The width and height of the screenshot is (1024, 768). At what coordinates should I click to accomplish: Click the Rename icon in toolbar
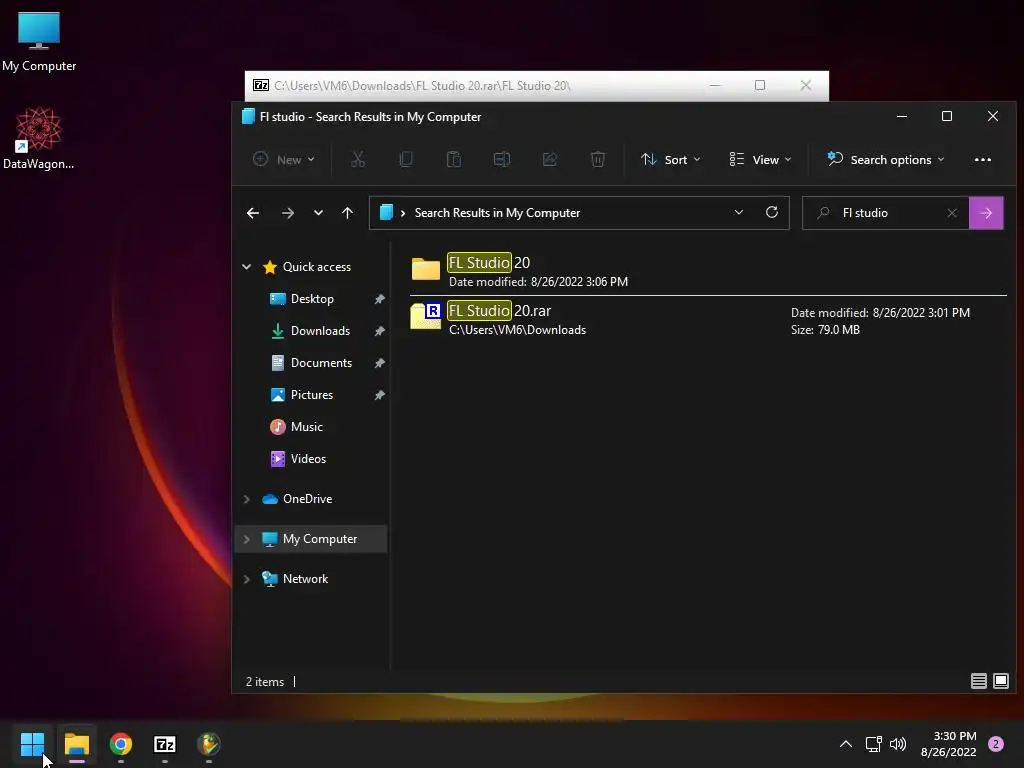(502, 159)
